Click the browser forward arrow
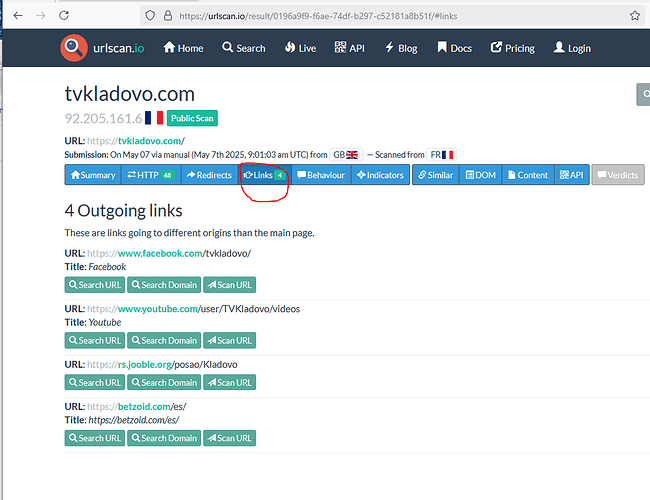The height and width of the screenshot is (500, 650). point(41,16)
